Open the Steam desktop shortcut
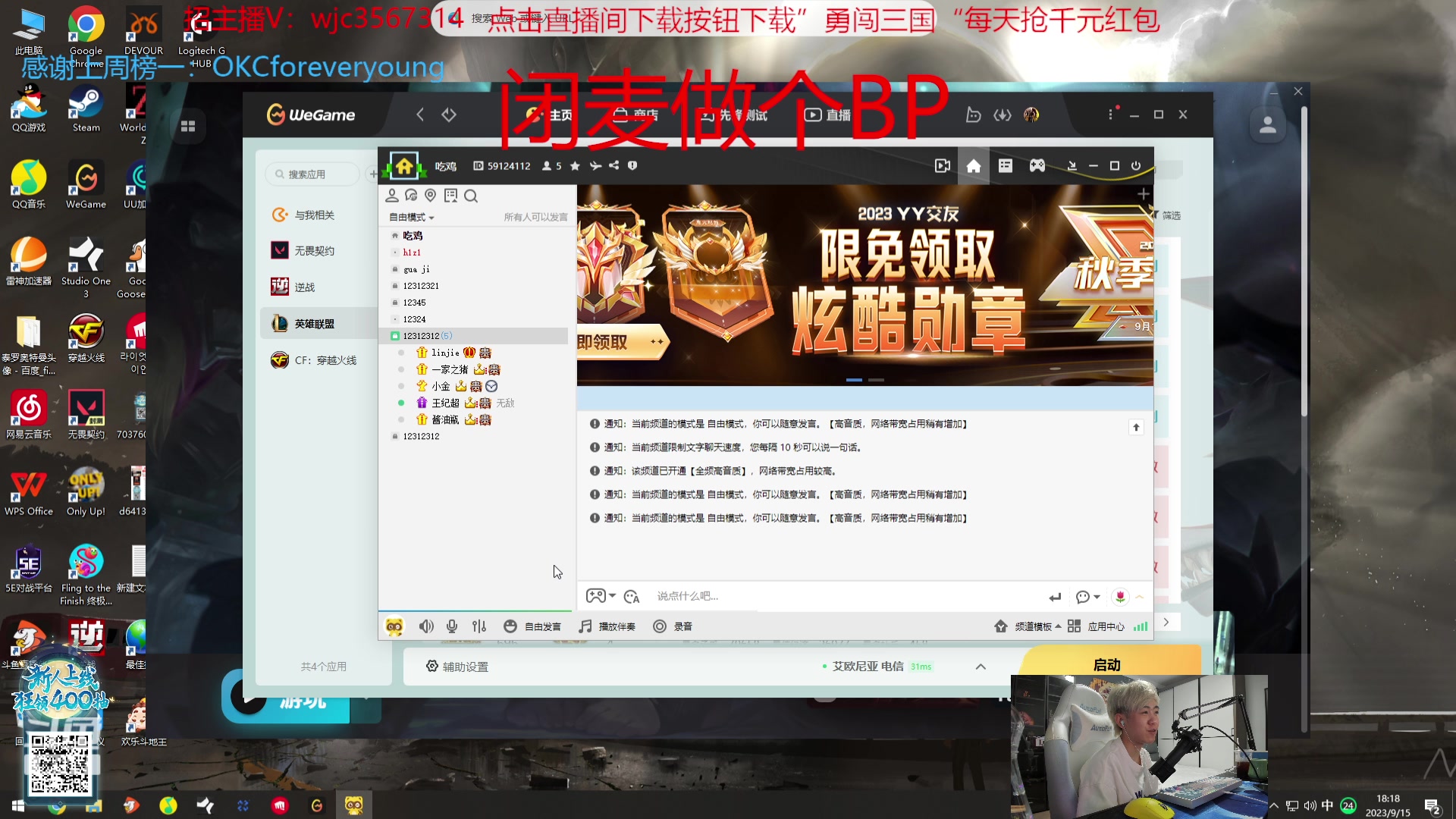The height and width of the screenshot is (819, 1456). point(86,109)
